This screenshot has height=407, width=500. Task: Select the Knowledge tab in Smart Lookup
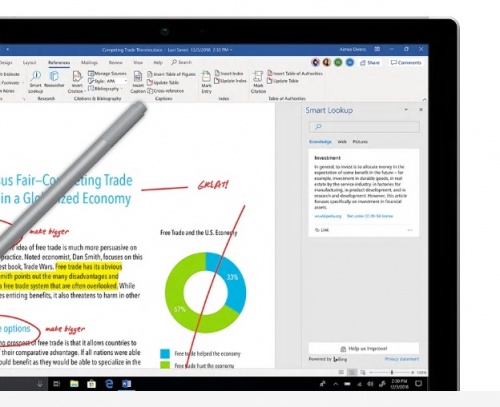click(320, 142)
